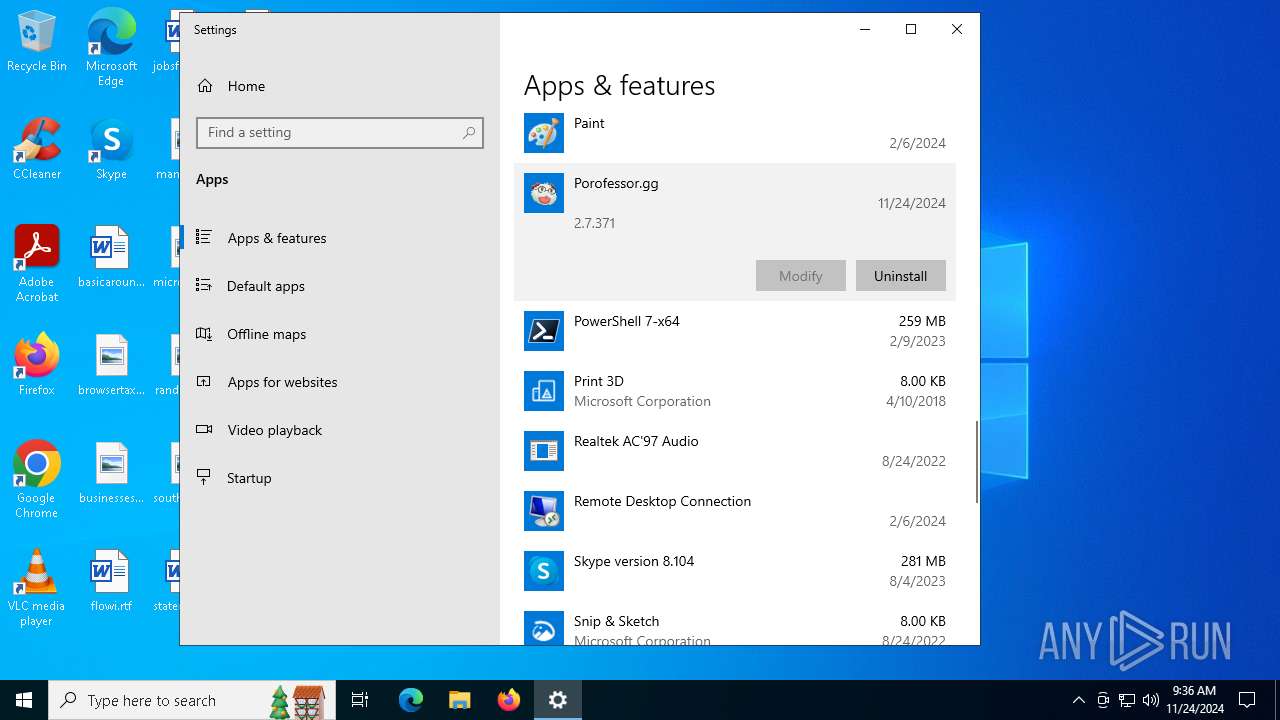
Task: Open the notification center
Action: [x=1247, y=700]
